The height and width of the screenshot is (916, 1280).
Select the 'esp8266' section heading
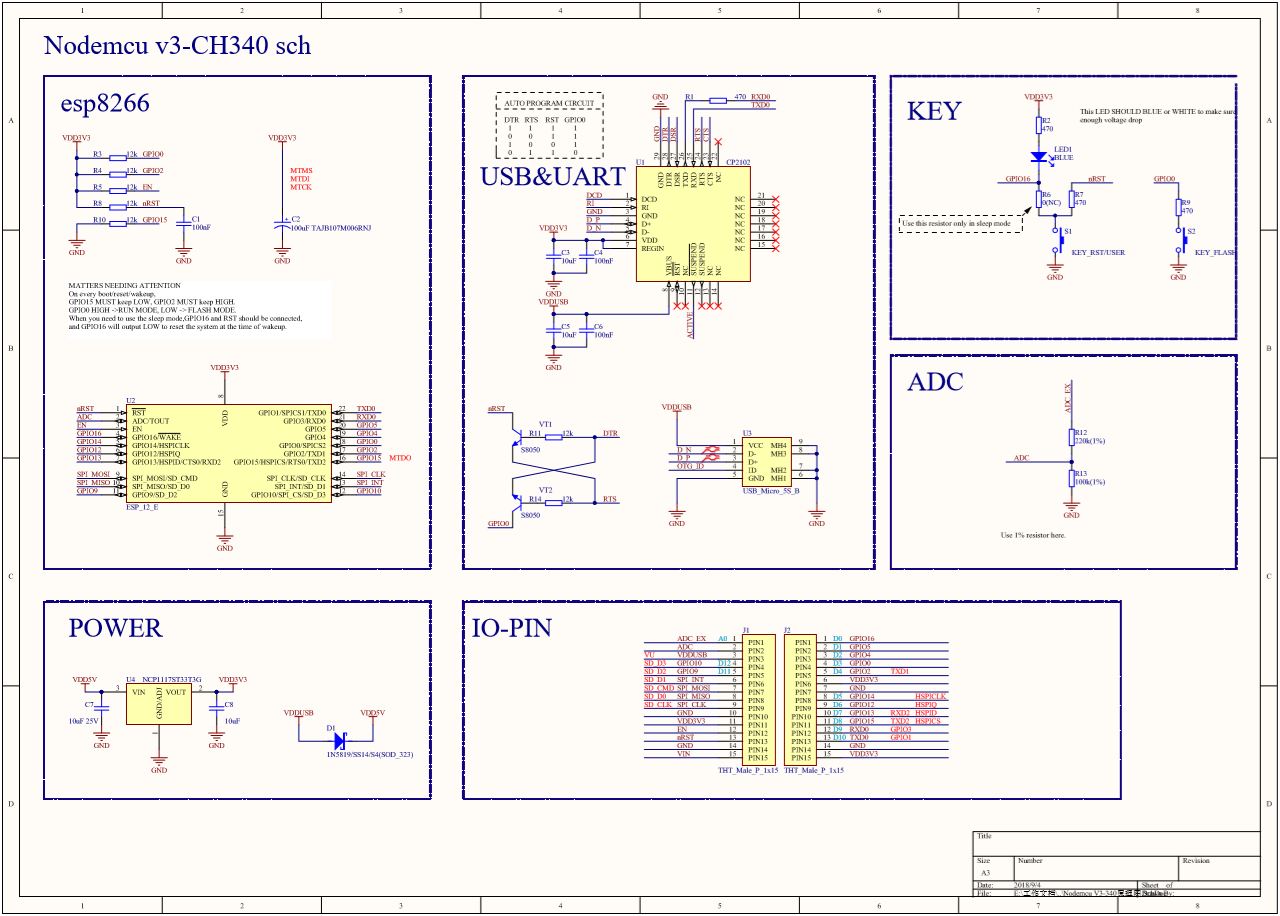(105, 103)
